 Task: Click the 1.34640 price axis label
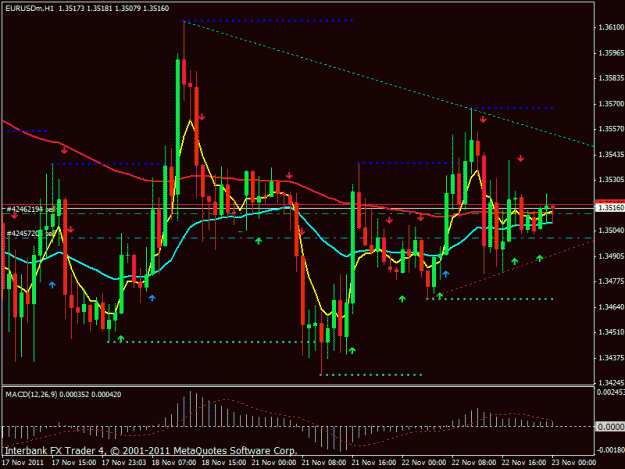pyautogui.click(x=611, y=307)
